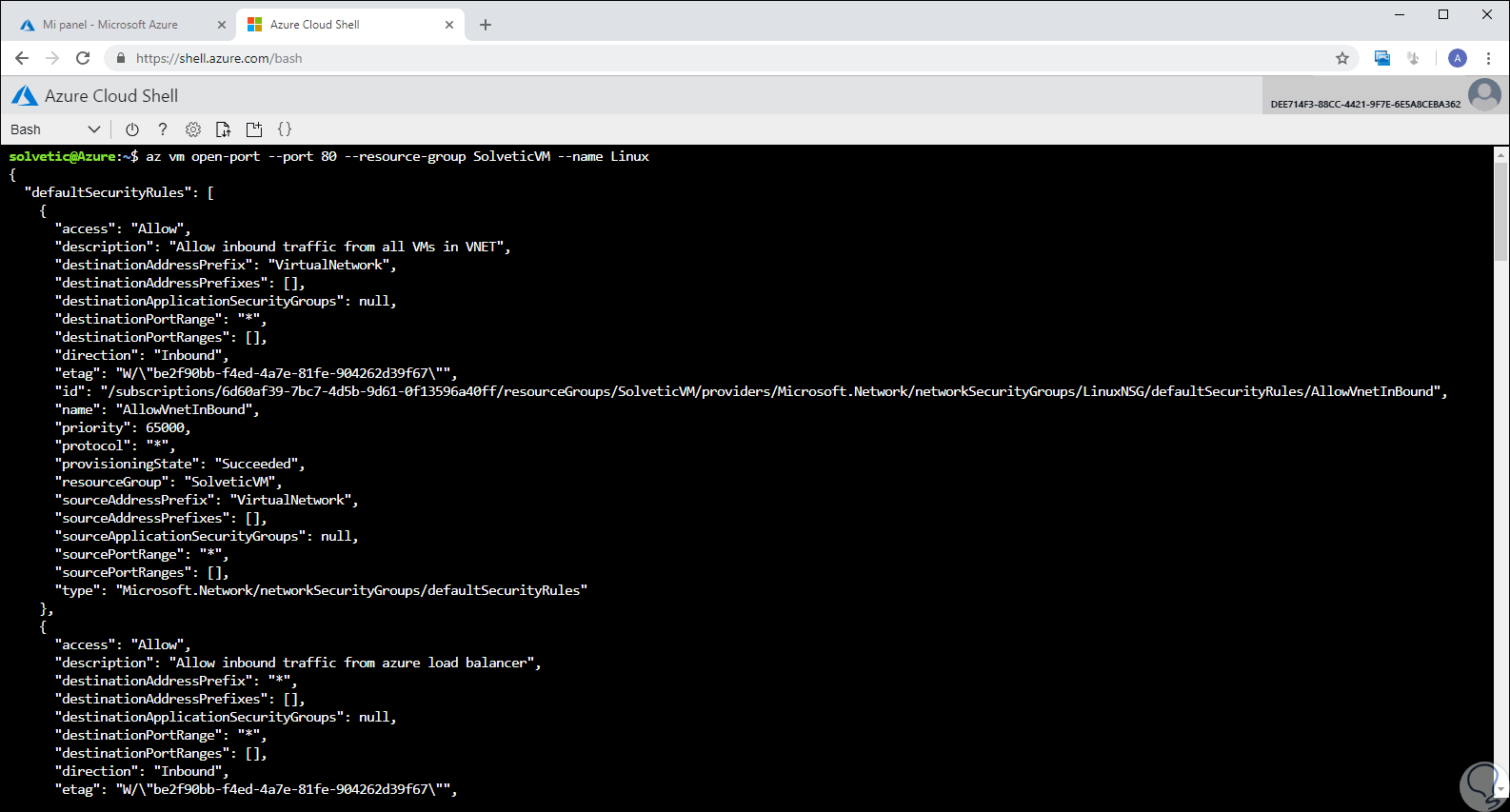Go back to previous page
This screenshot has height=812, width=1510.
pyautogui.click(x=22, y=58)
